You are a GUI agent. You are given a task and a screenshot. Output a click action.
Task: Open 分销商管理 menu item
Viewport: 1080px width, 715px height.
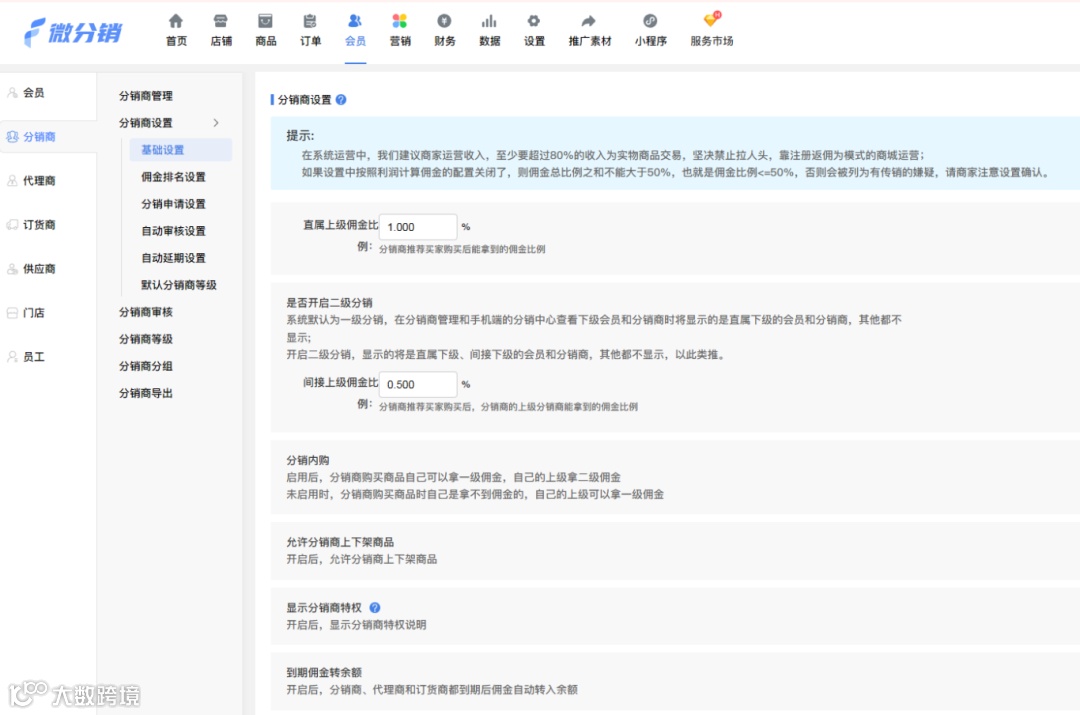146,96
